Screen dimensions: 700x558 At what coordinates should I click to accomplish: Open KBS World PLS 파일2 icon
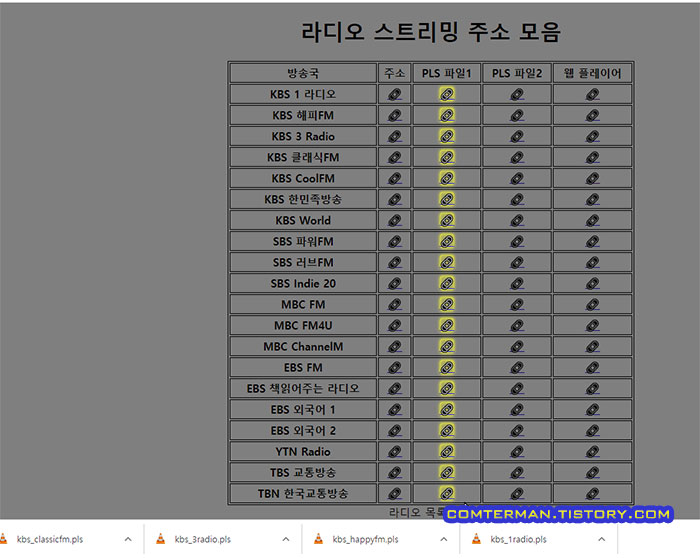click(517, 221)
